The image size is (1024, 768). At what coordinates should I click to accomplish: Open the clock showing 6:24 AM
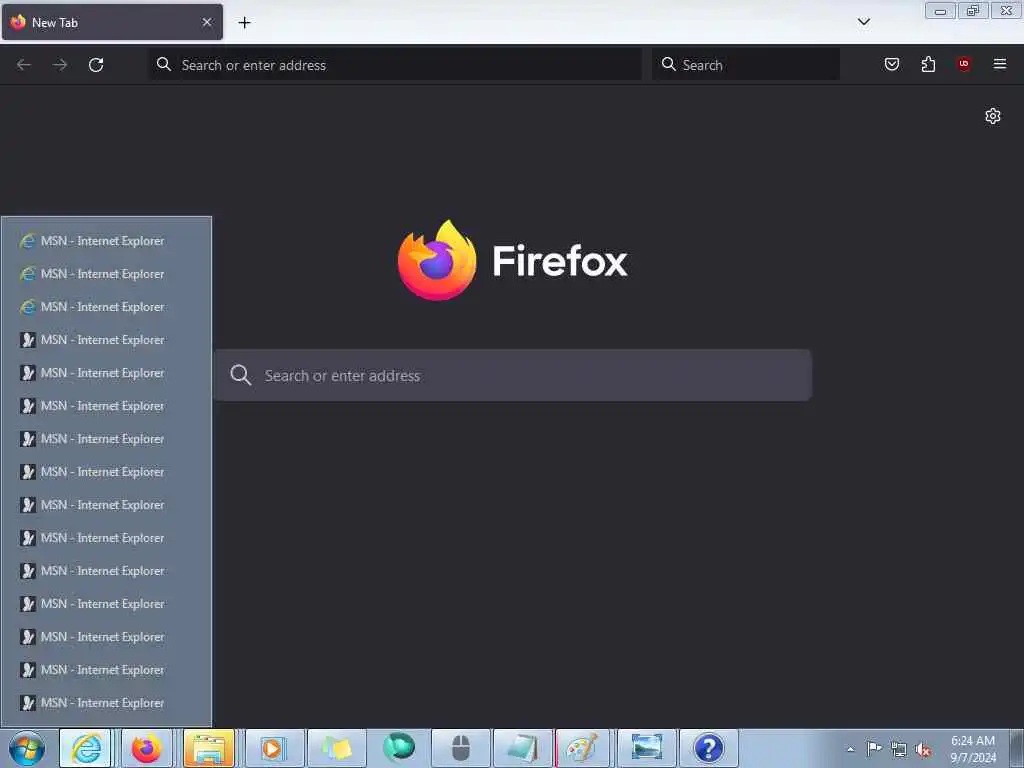973,749
